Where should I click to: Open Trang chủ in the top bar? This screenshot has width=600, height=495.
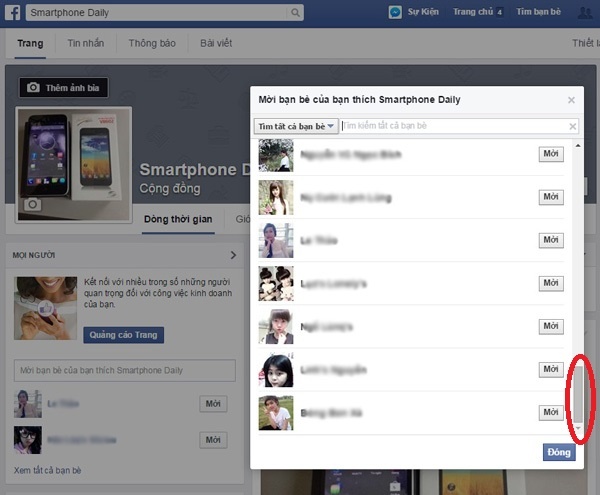[x=472, y=13]
